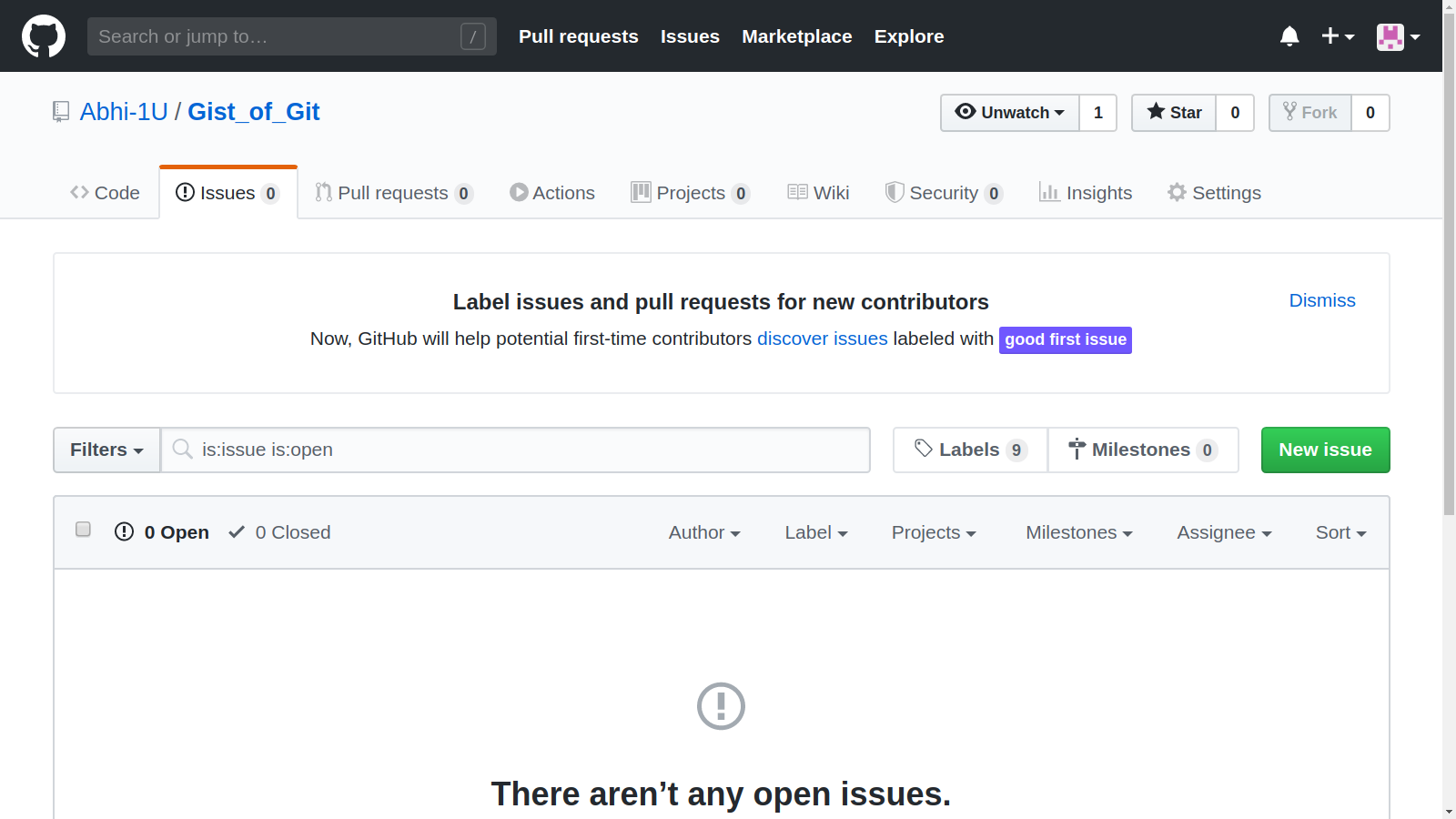This screenshot has width=1456, height=819.
Task: Click the is:issue is:open filter field
Action: (516, 450)
